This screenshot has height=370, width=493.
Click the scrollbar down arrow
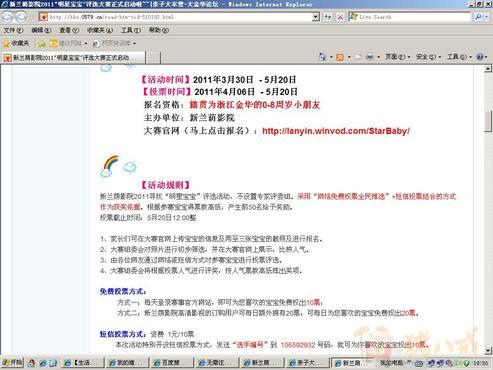(488, 351)
